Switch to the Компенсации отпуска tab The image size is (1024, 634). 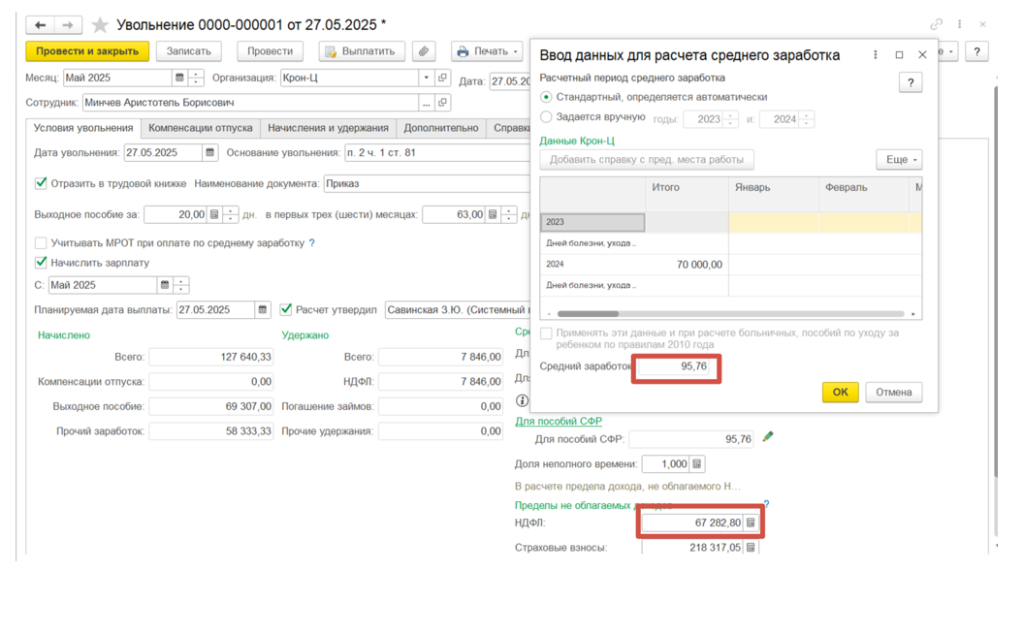(200, 128)
